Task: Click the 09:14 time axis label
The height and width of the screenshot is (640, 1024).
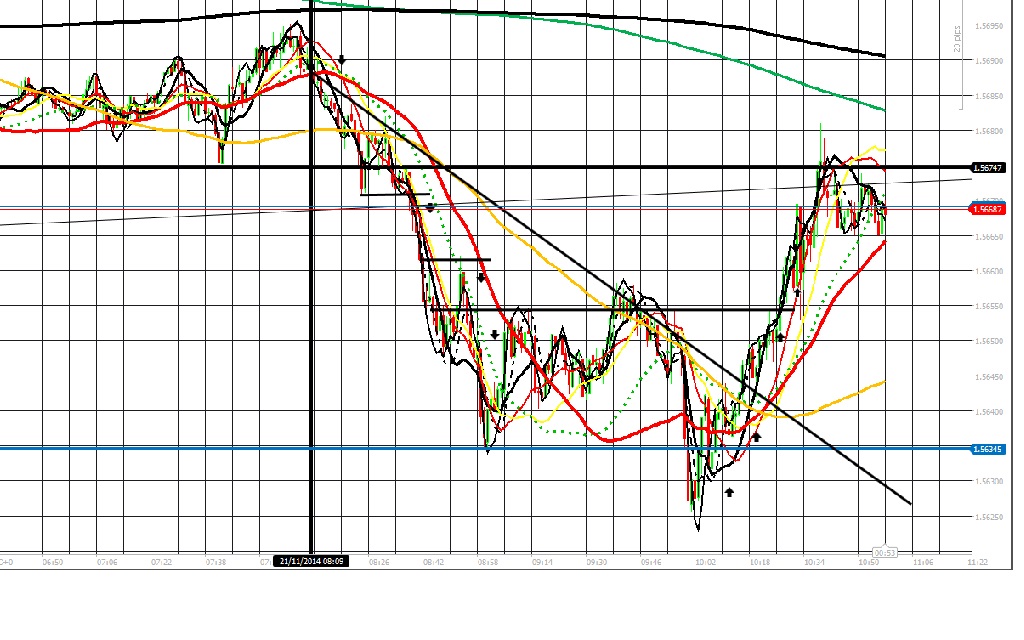Action: (x=542, y=562)
